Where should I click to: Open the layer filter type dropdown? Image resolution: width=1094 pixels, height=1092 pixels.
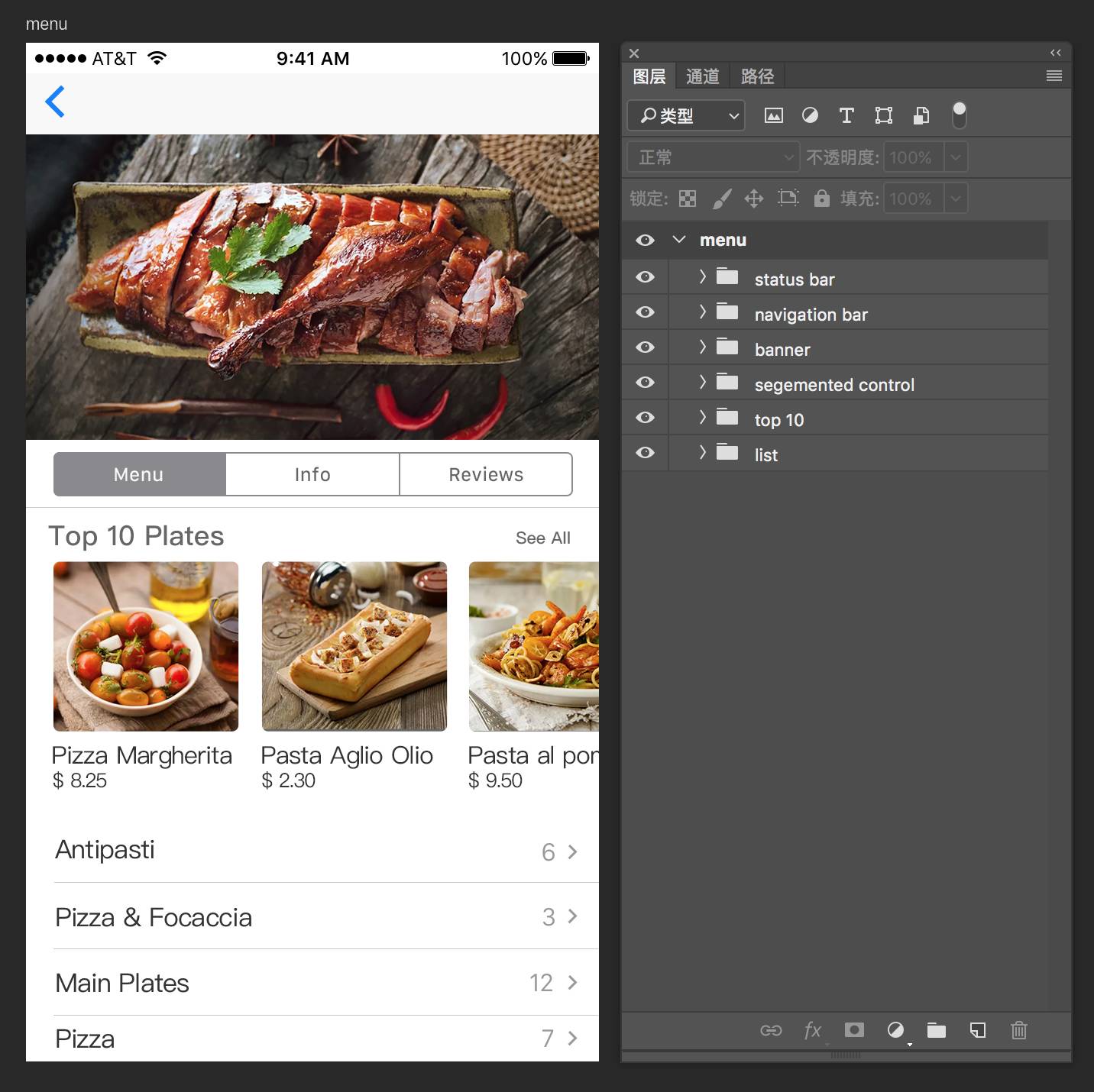(685, 115)
